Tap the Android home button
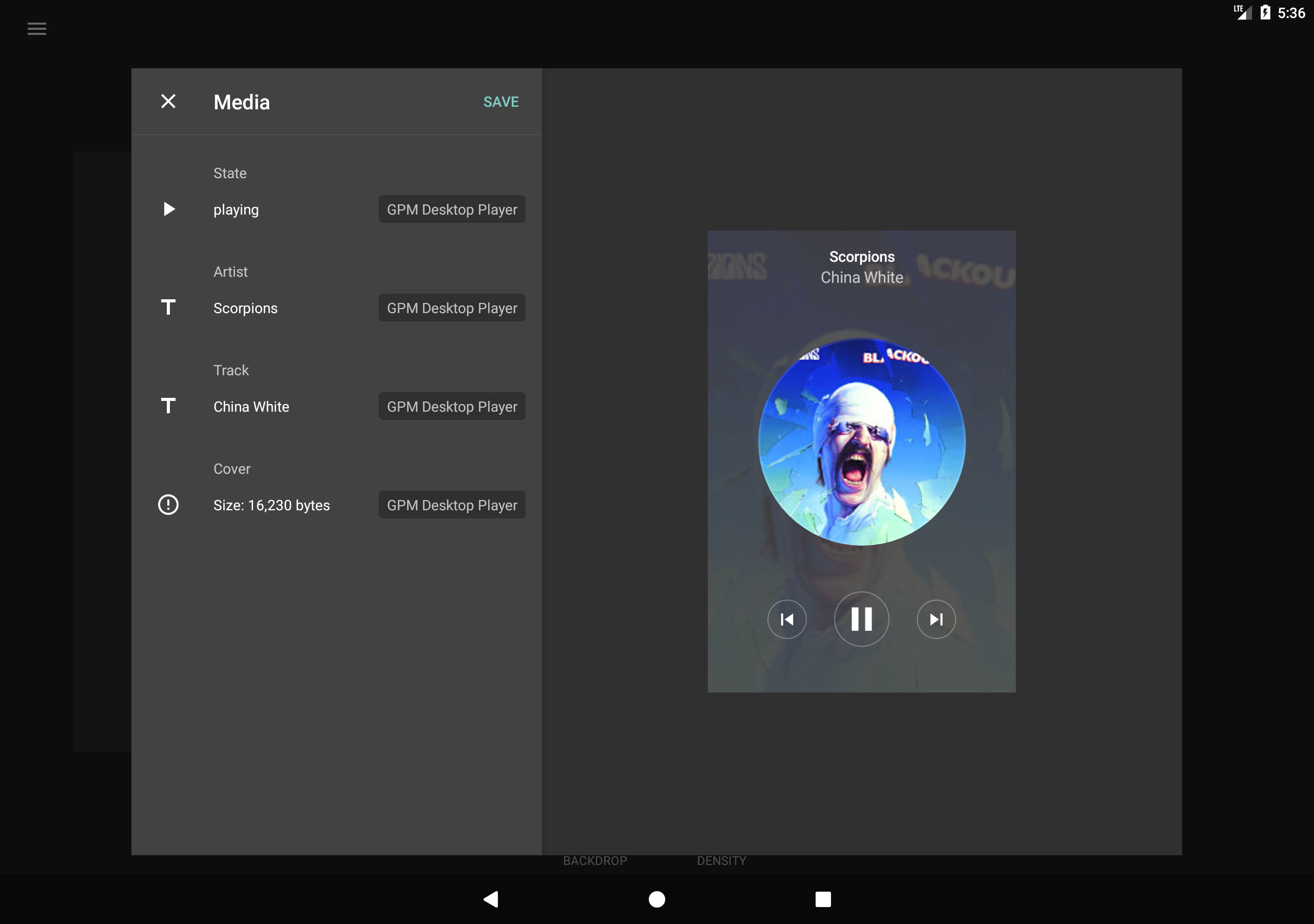Viewport: 1314px width, 924px height. tap(657, 899)
